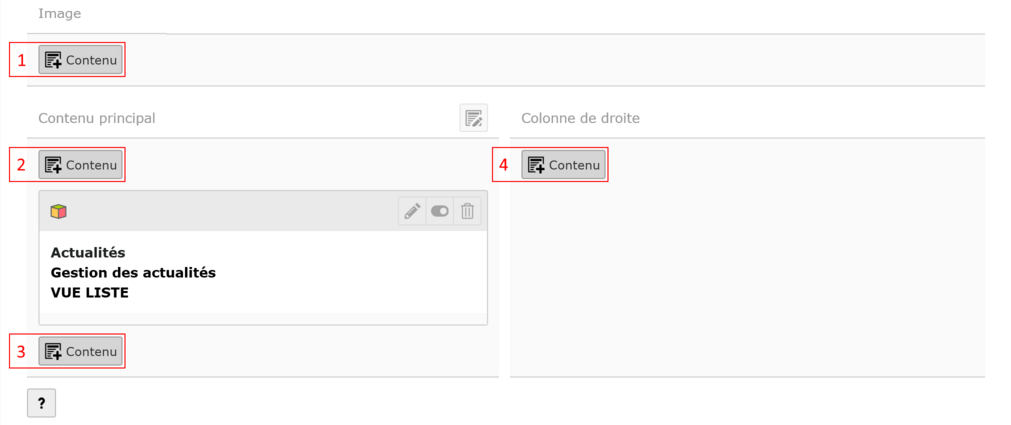
Task: Add Contenu in Colonne de droite
Action: point(563,165)
